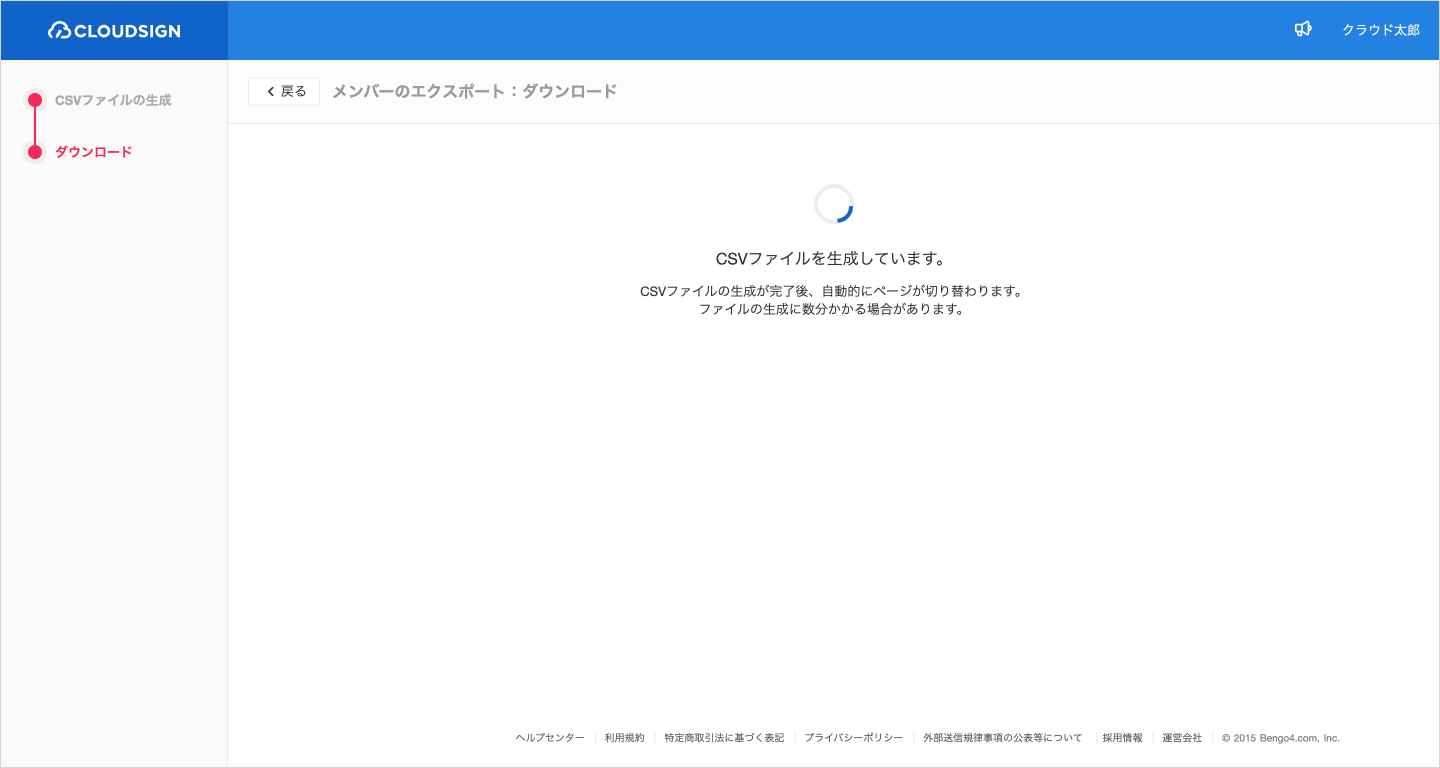Open the 外部送信規律事項の公表等について link
Screen dimensions: 1440x768
click(1002, 738)
